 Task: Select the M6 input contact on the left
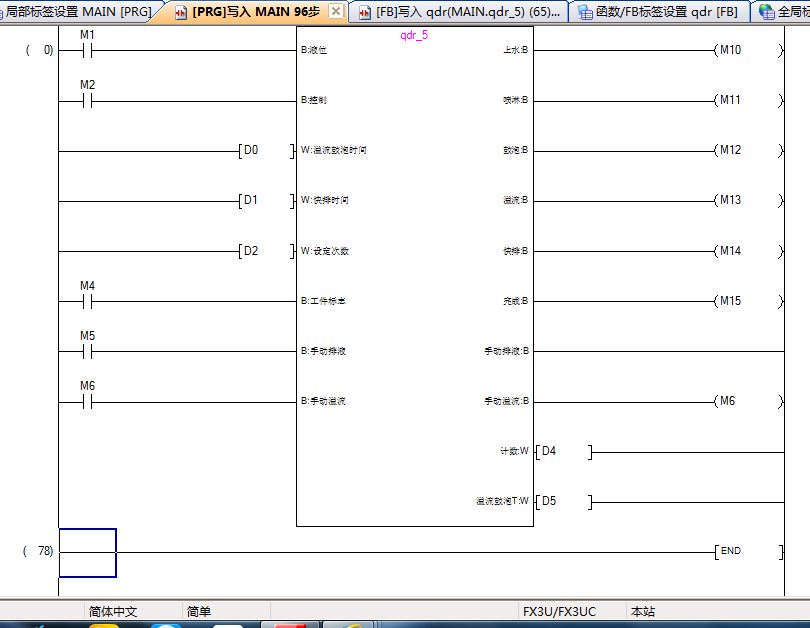click(x=87, y=401)
